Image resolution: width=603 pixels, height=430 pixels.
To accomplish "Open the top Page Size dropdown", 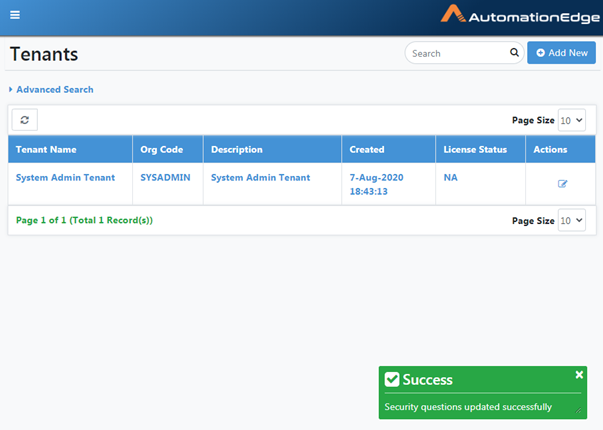I will pyautogui.click(x=571, y=120).
